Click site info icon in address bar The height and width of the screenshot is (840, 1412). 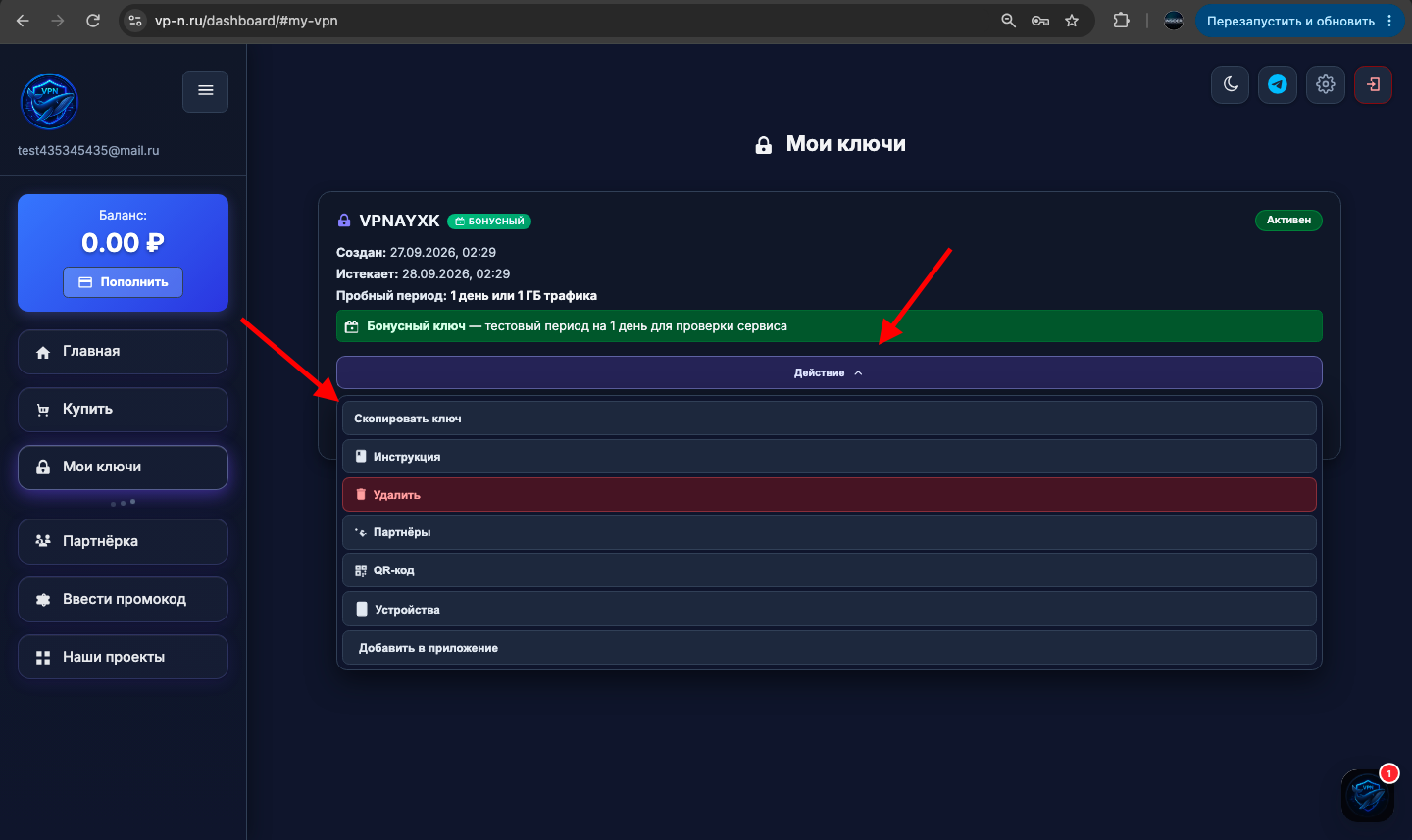[135, 21]
